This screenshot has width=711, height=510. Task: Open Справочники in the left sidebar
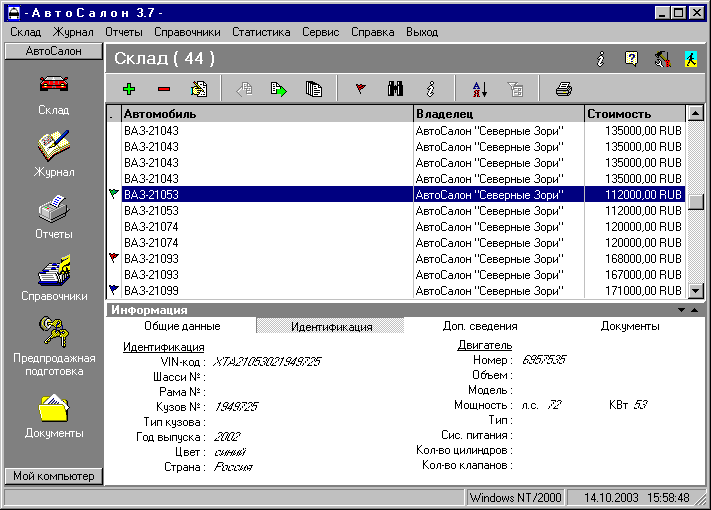click(x=55, y=277)
